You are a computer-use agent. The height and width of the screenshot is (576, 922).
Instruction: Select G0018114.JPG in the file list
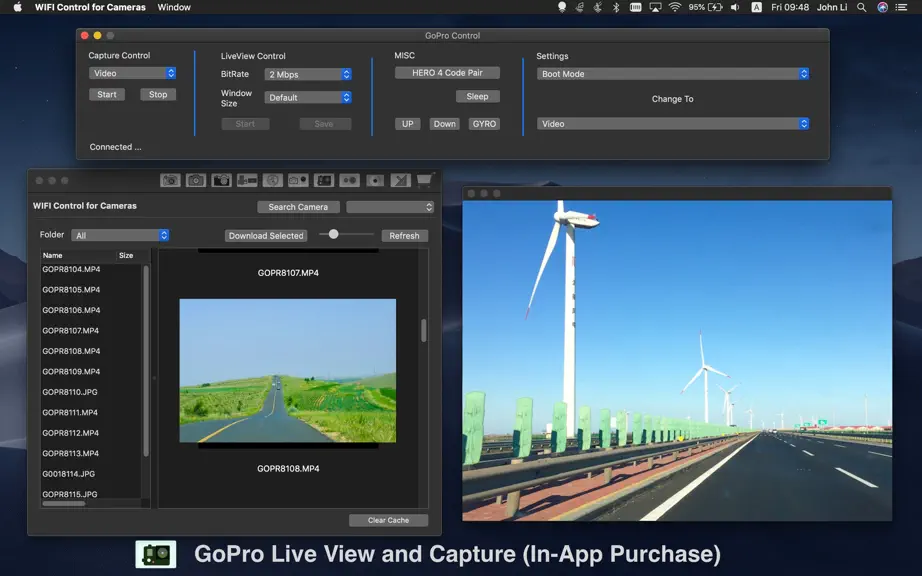[x=68, y=474]
